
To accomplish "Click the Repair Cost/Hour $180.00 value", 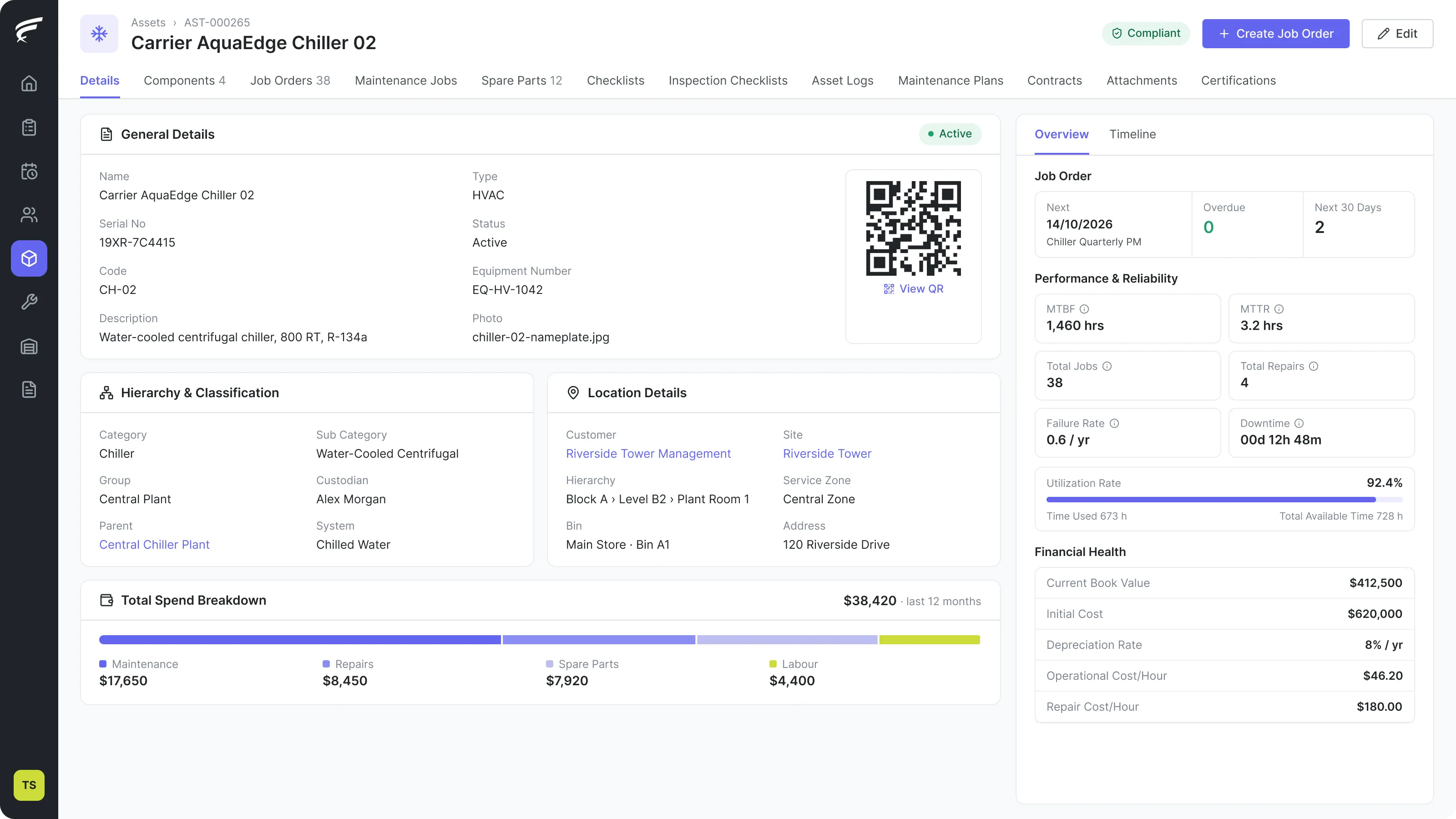I will [1379, 707].
